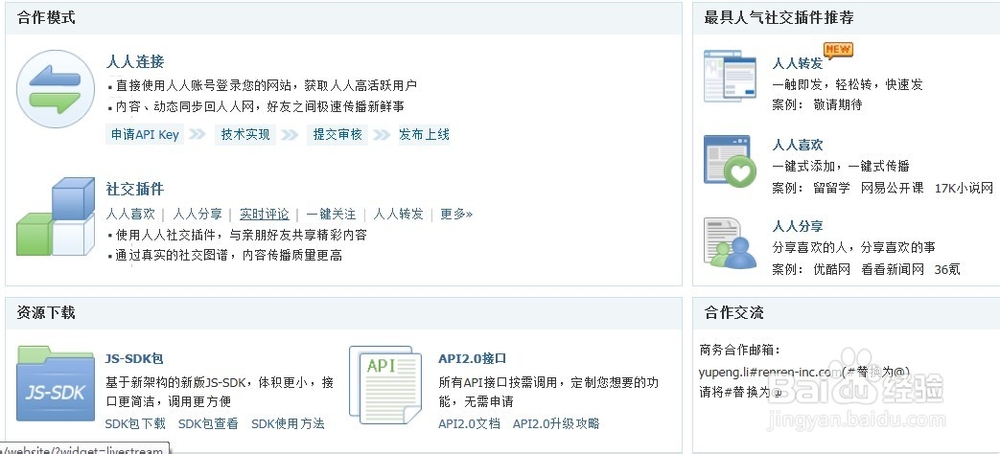Click the 资源下载 section header
The image size is (1000, 454).
(47, 313)
